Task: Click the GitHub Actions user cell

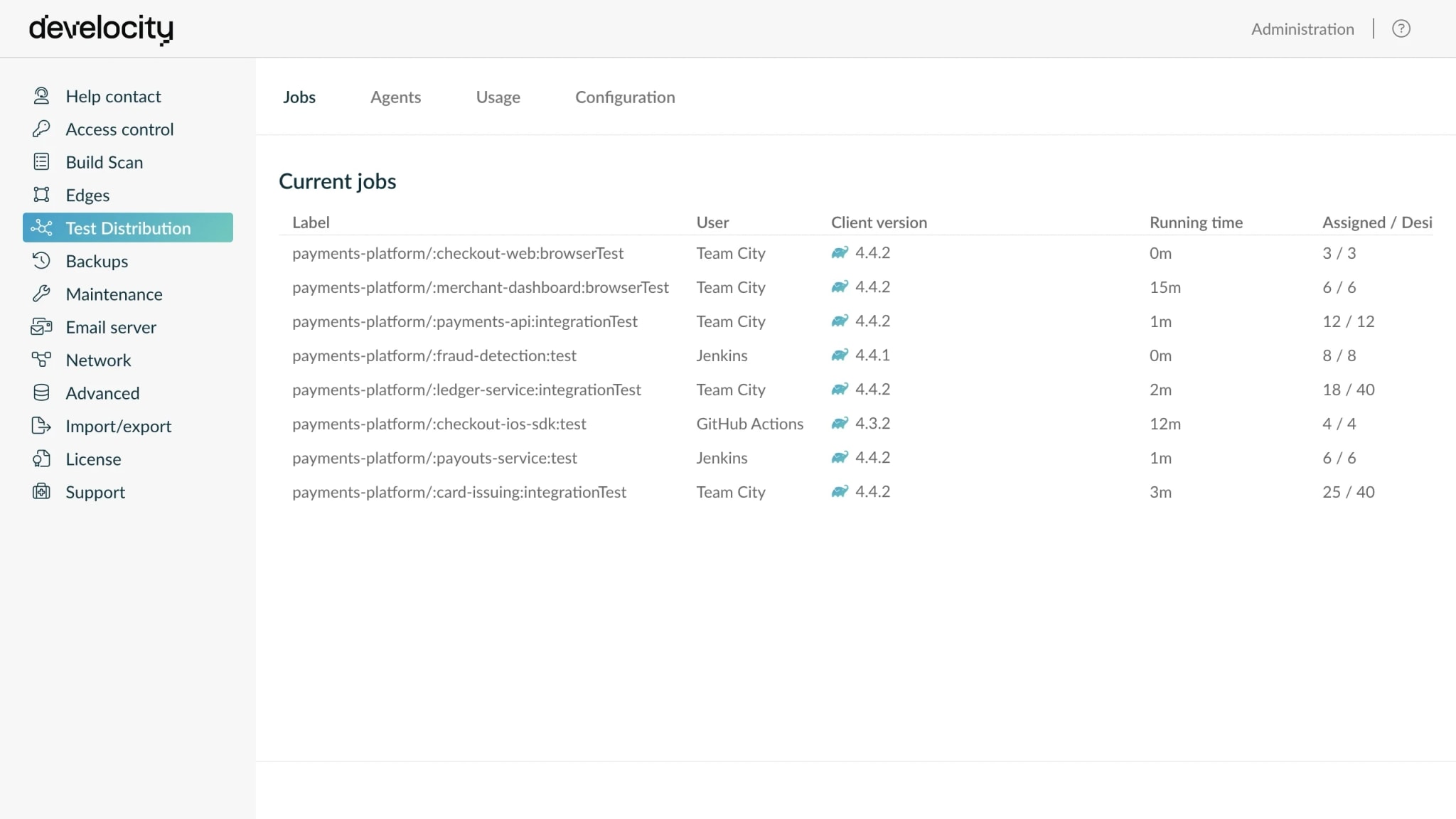Action: [x=749, y=424]
